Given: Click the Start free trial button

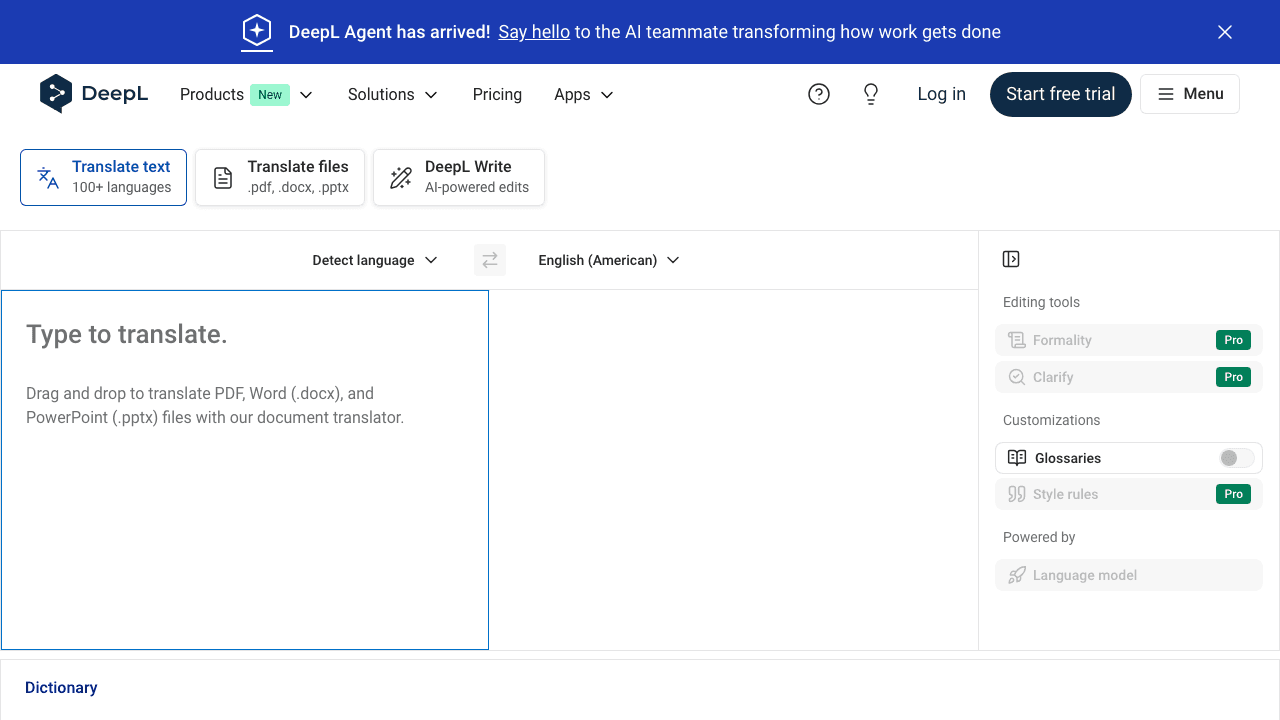Looking at the screenshot, I should click(1060, 93).
